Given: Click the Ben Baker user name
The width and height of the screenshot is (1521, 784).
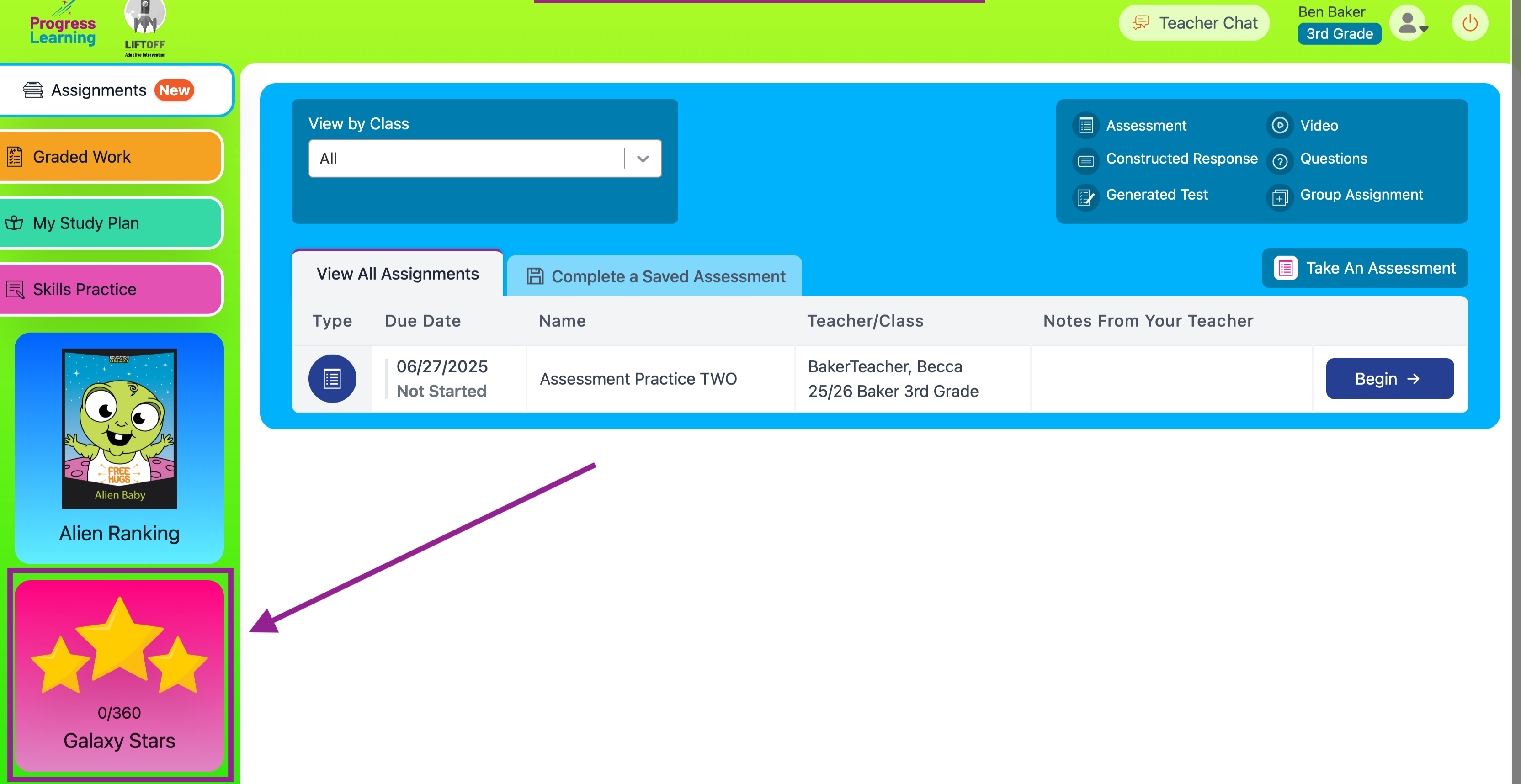Looking at the screenshot, I should [1331, 12].
